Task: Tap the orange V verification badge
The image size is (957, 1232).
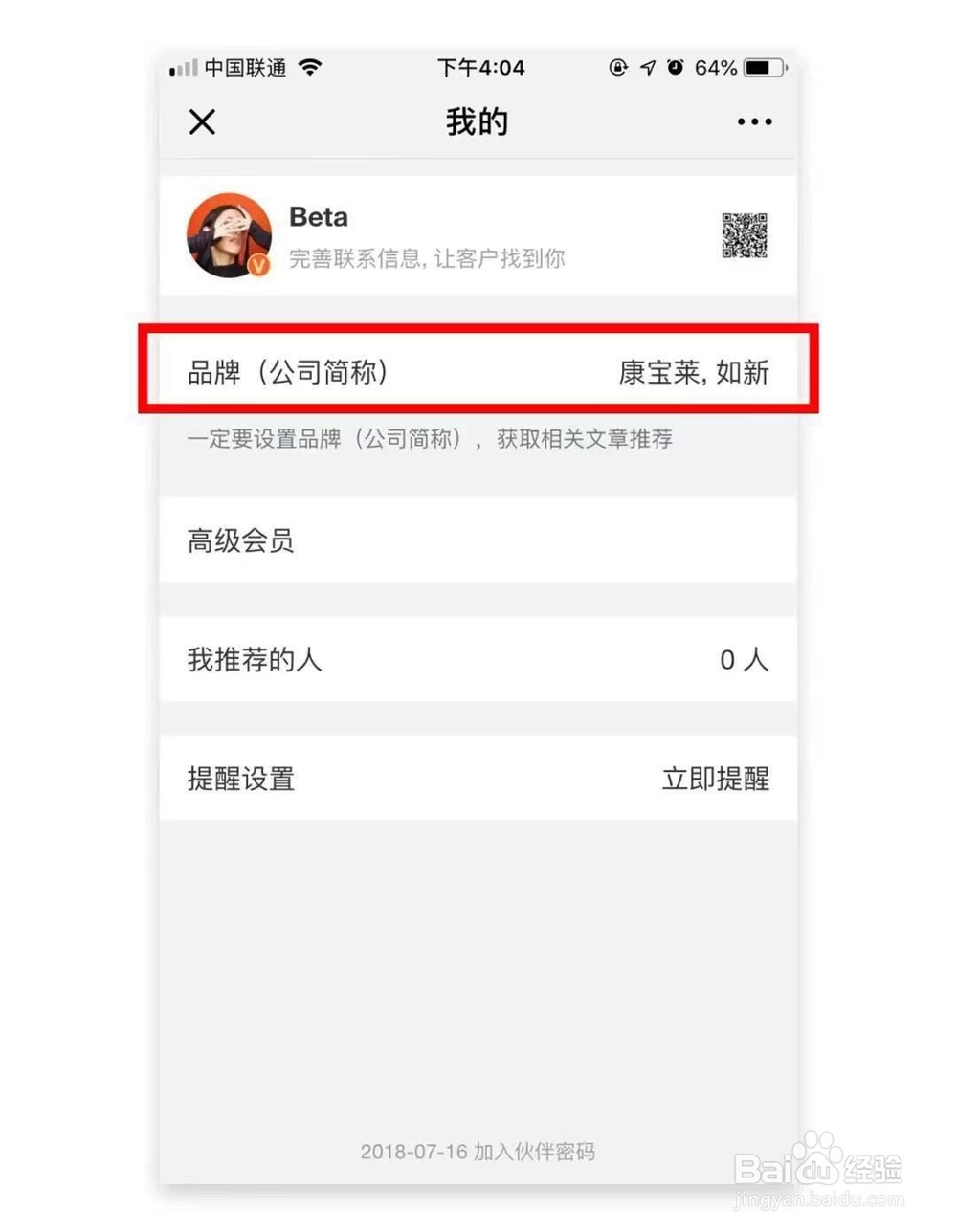Action: click(x=259, y=266)
